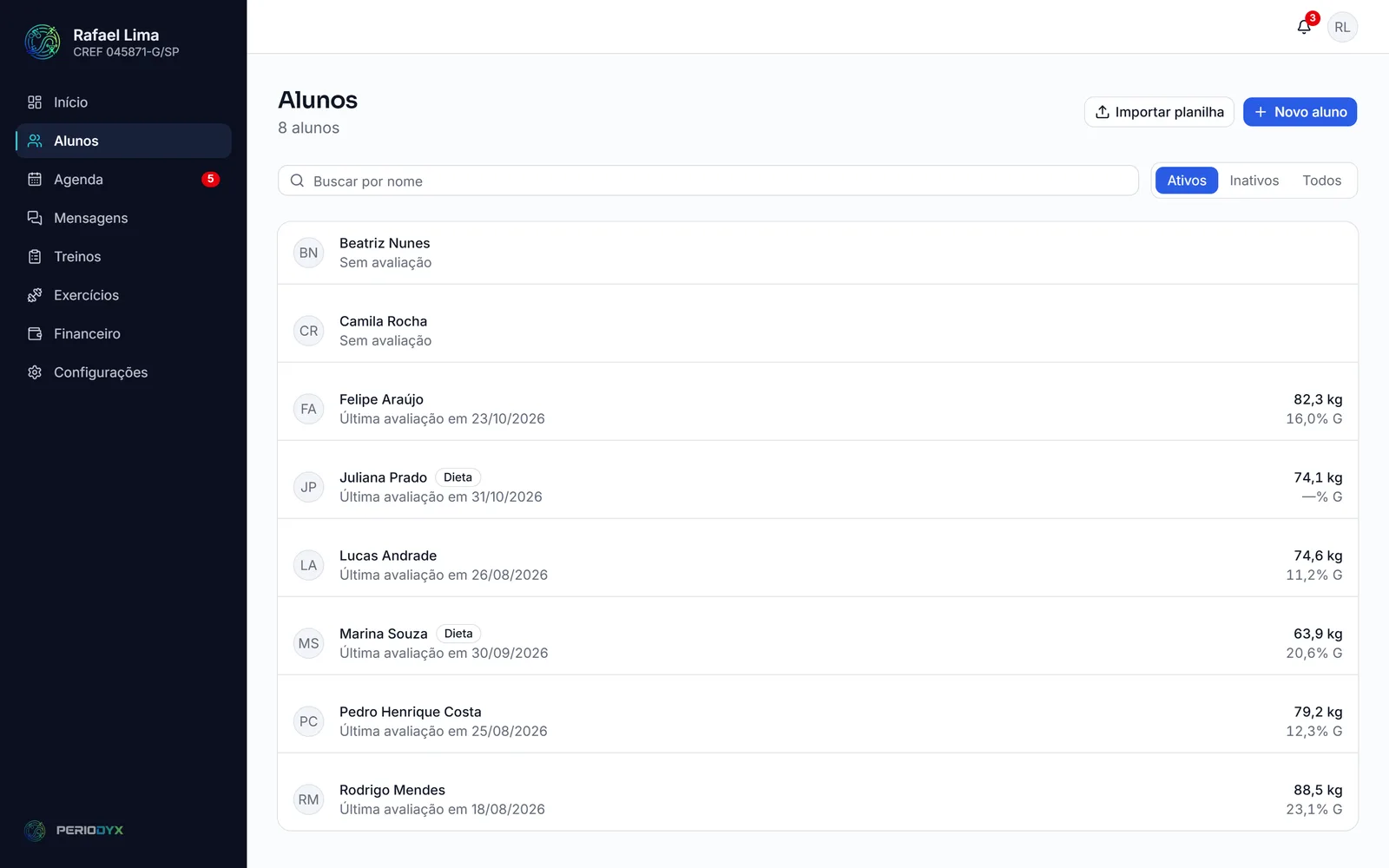
Task: Click the Início dashboard icon in sidebar
Action: [x=35, y=102]
